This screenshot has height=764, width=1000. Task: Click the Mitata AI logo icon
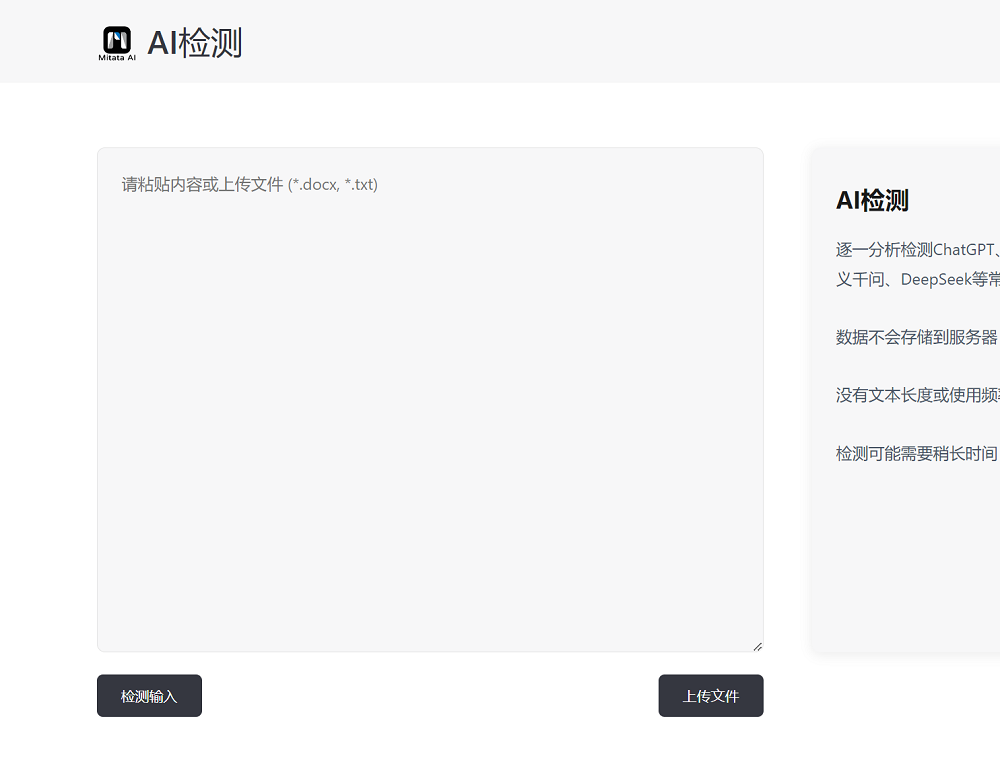pyautogui.click(x=117, y=40)
